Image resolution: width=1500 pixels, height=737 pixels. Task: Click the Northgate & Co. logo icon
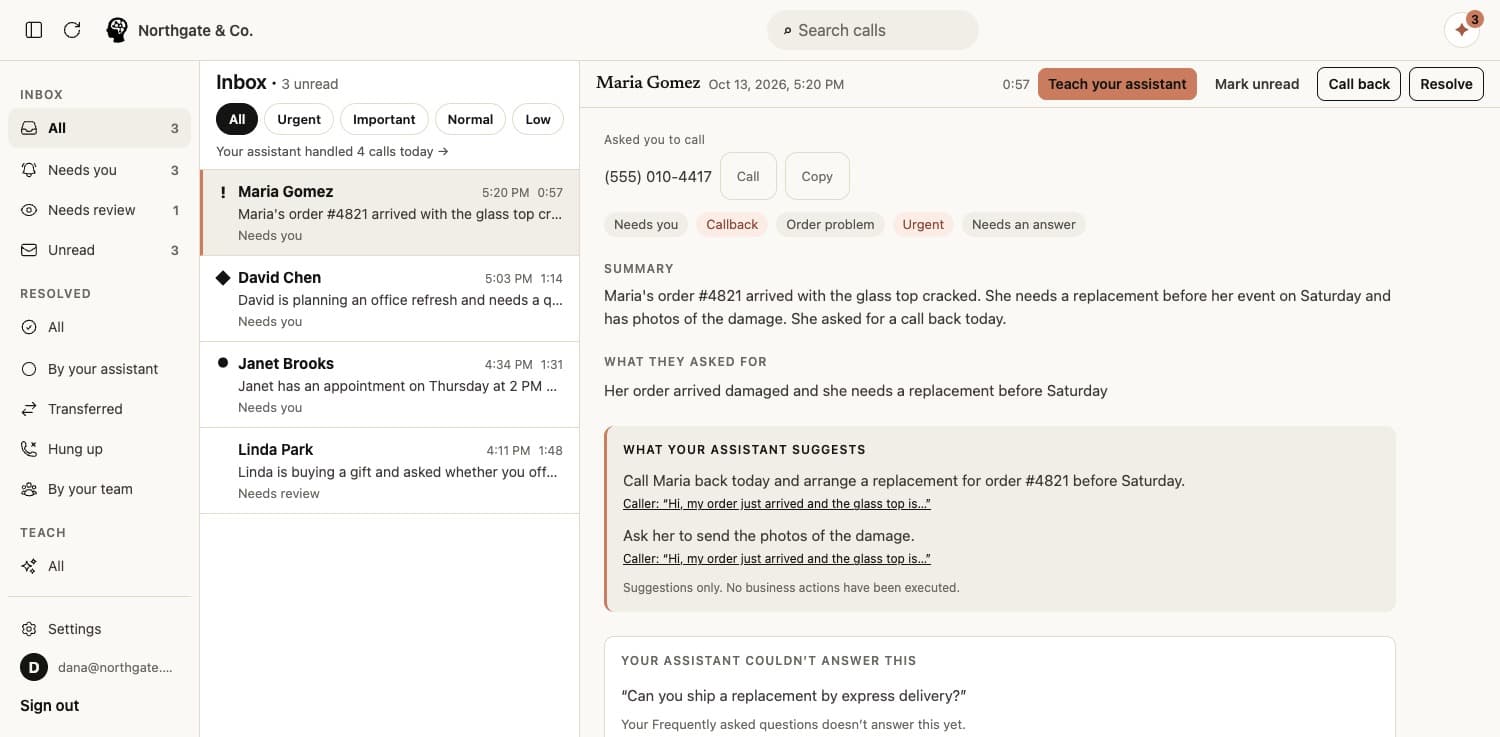tap(117, 30)
